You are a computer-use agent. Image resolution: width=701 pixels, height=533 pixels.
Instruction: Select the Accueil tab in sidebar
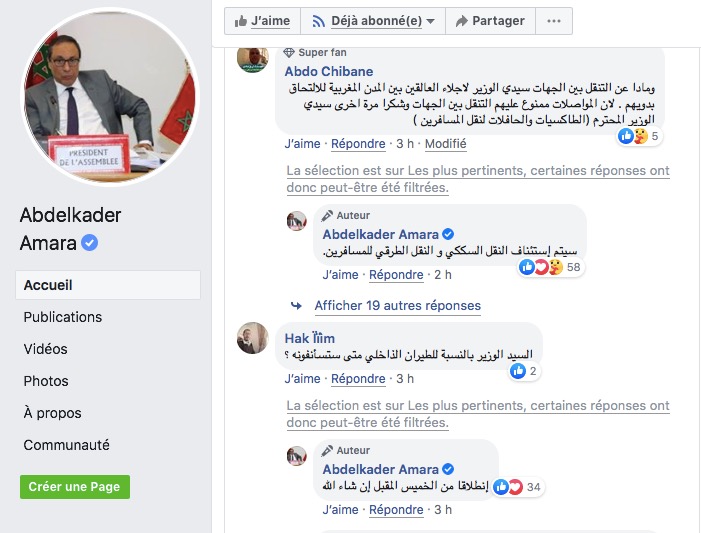(108, 285)
